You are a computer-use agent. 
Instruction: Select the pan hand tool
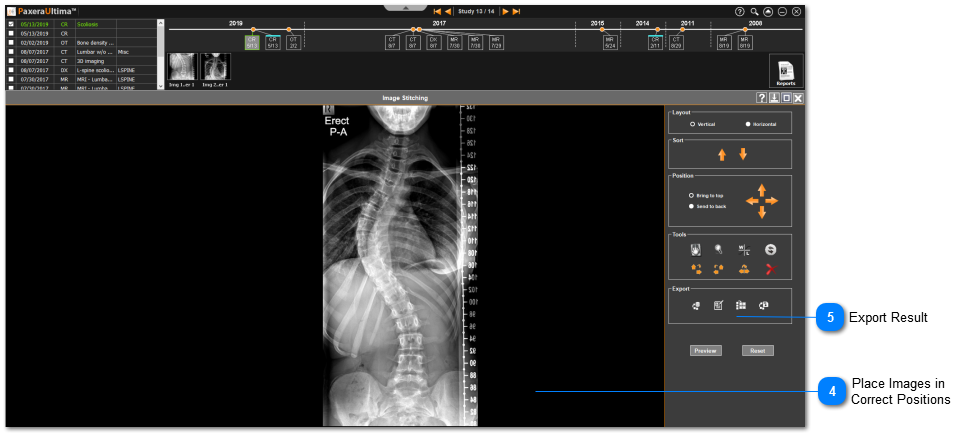(x=695, y=249)
